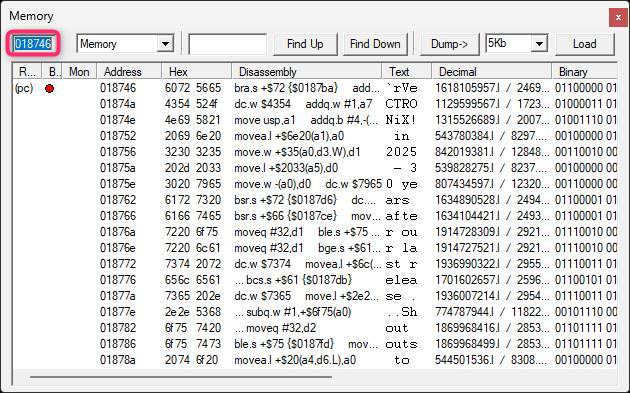Screen dimensions: 630x393
Task: Click the Decimal column header
Action: coord(491,72)
